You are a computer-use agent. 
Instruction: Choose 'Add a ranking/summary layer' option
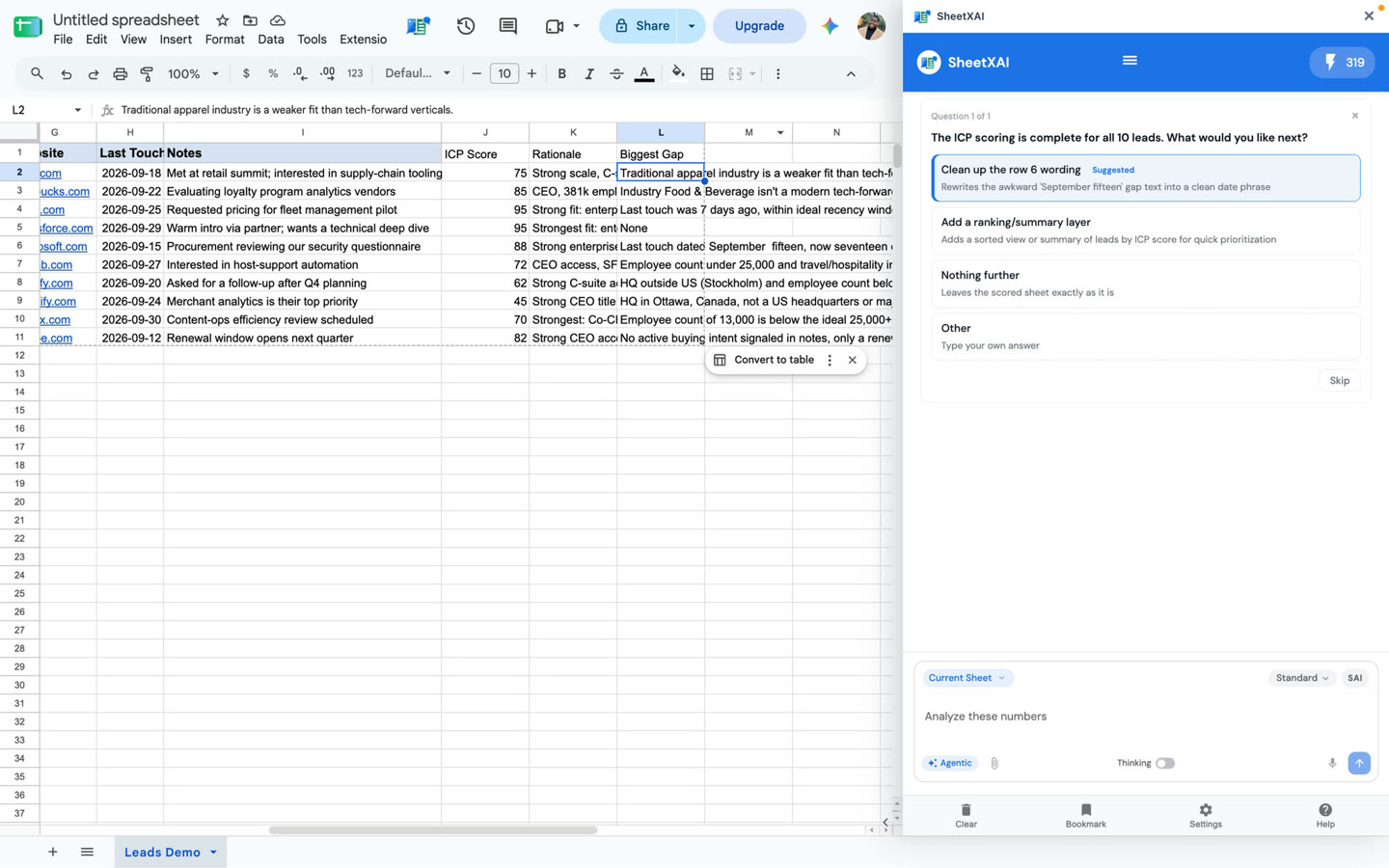pyautogui.click(x=1146, y=231)
